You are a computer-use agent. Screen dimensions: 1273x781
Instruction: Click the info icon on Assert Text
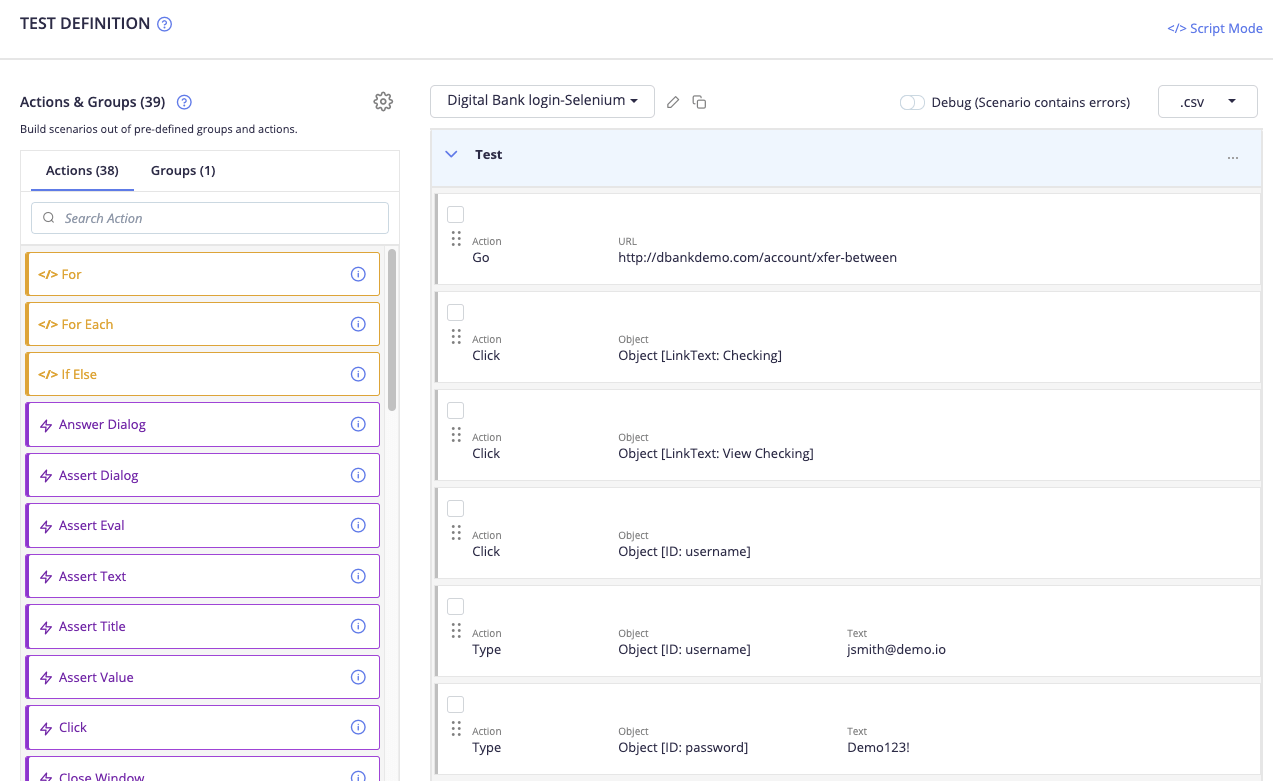coord(358,576)
